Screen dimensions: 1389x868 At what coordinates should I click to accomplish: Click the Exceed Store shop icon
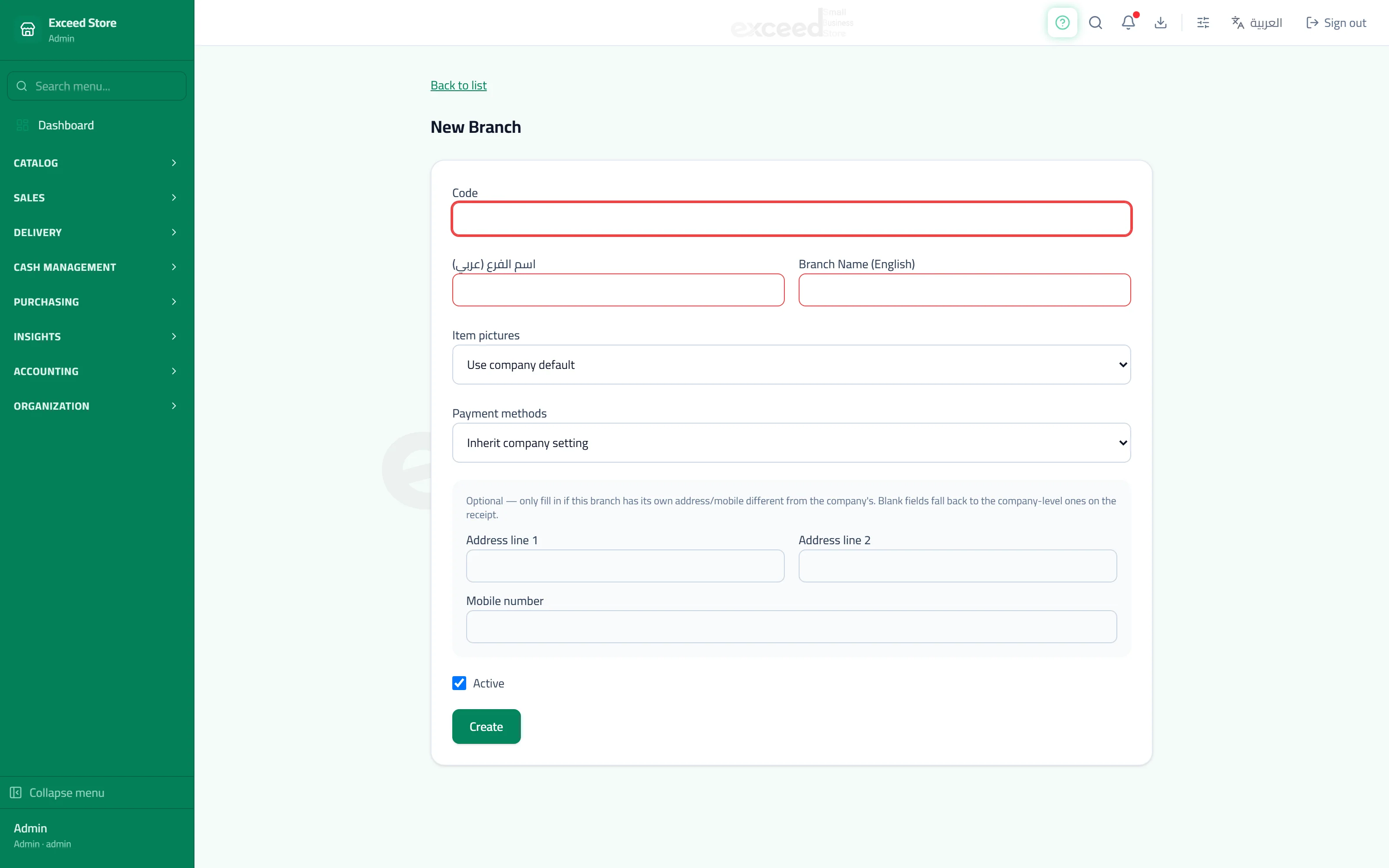coord(27,29)
